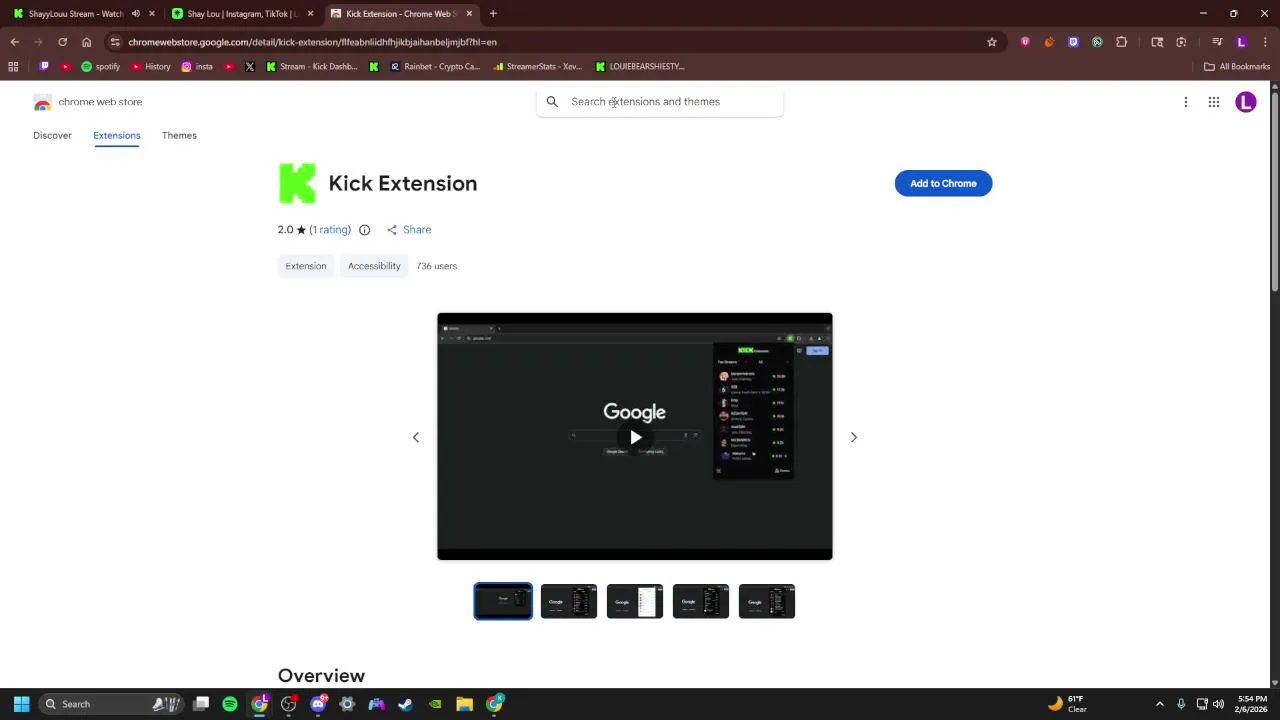Go to the chrome web store home logo
Screen dimensions: 1280x720
(88, 102)
